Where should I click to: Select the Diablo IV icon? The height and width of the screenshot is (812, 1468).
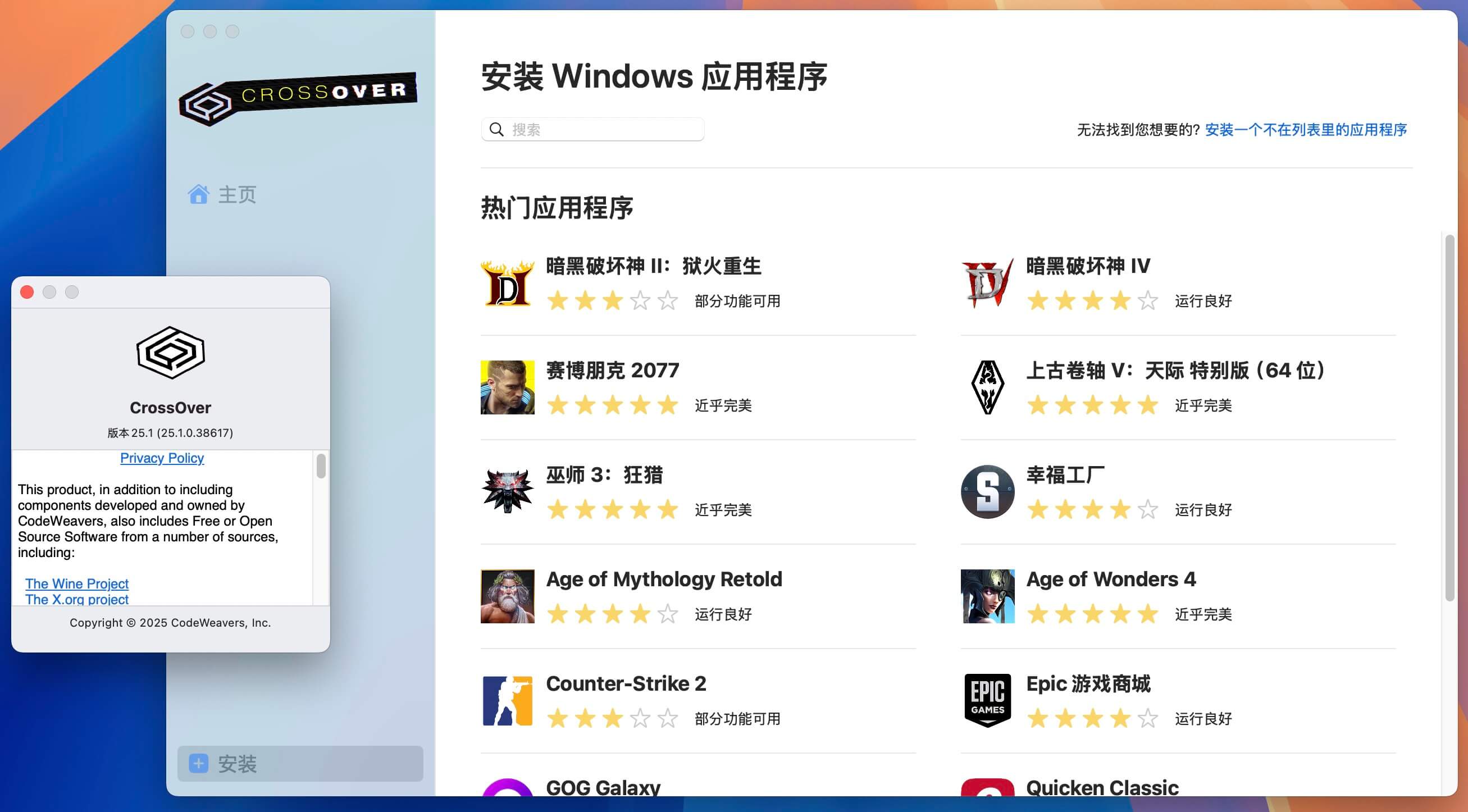point(988,282)
